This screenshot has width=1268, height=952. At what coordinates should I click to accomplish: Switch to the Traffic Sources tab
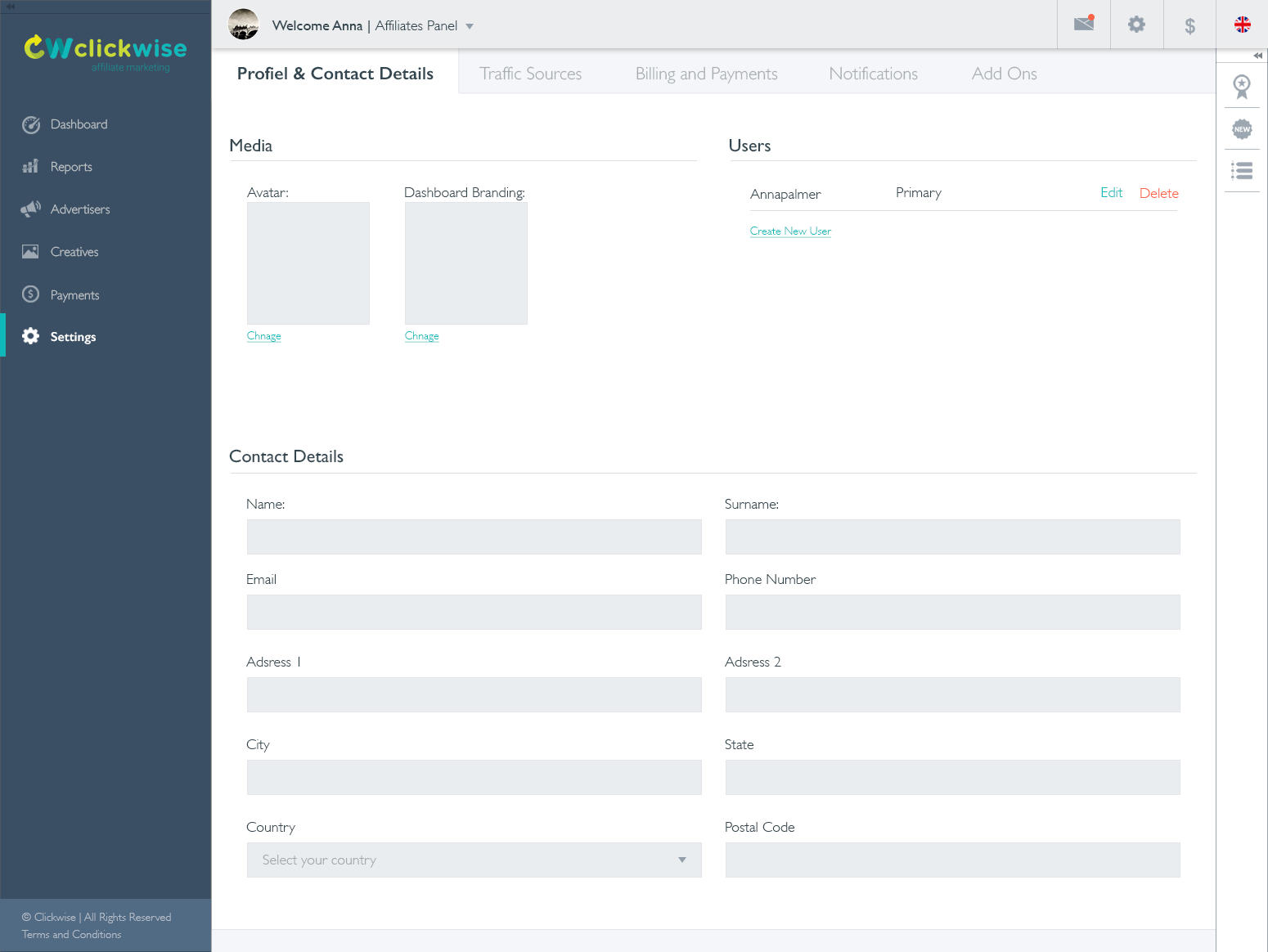[530, 74]
